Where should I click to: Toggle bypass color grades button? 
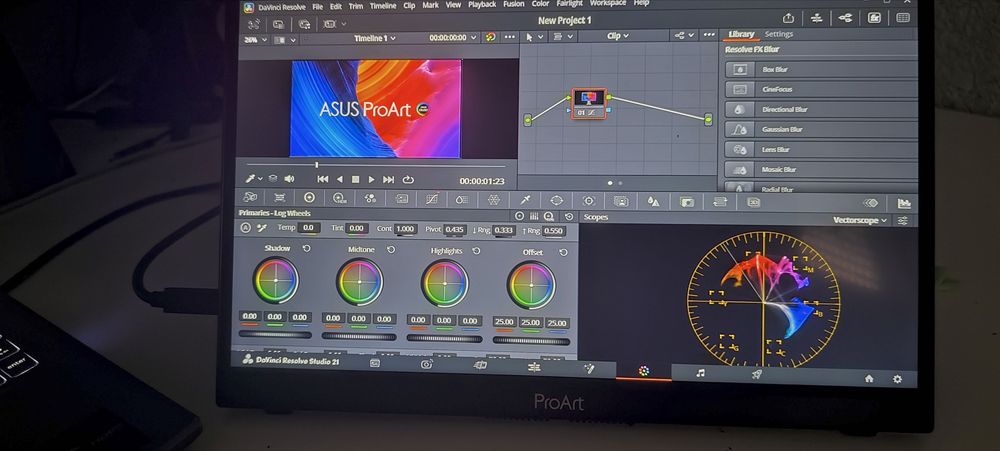click(490, 37)
